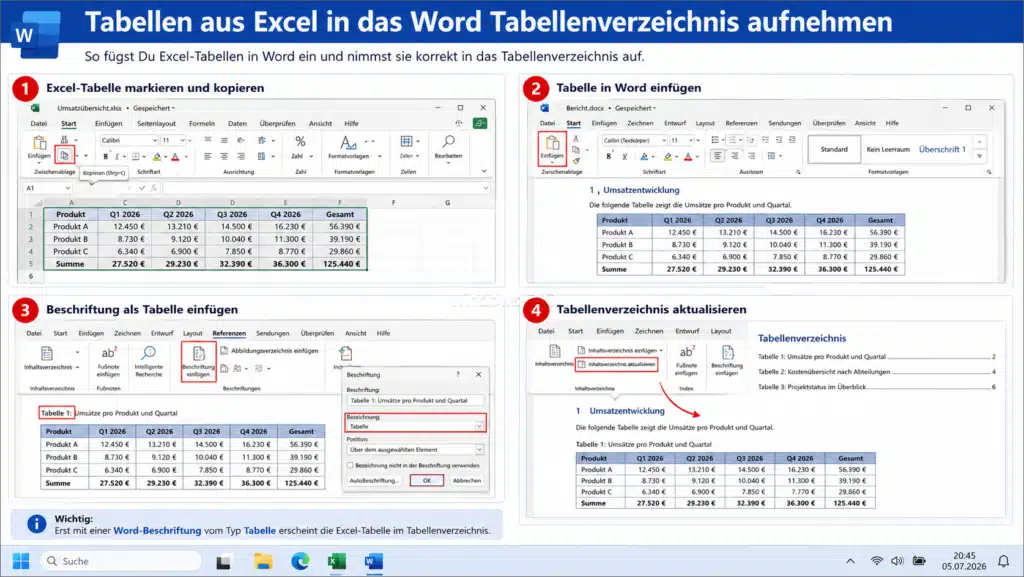Click Excel's large Einfügen clipboard icon
This screenshot has width=1024, height=577.
39,142
